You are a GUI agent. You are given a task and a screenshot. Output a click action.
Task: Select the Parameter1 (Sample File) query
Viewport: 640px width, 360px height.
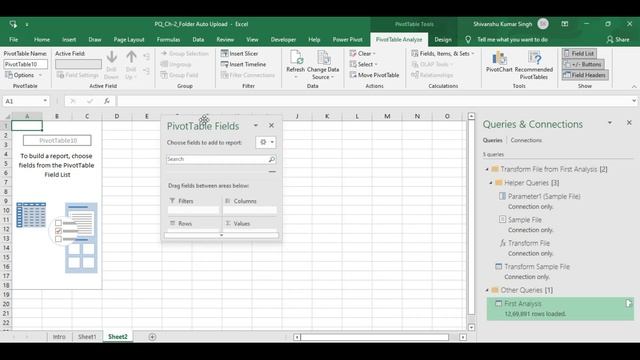544,196
